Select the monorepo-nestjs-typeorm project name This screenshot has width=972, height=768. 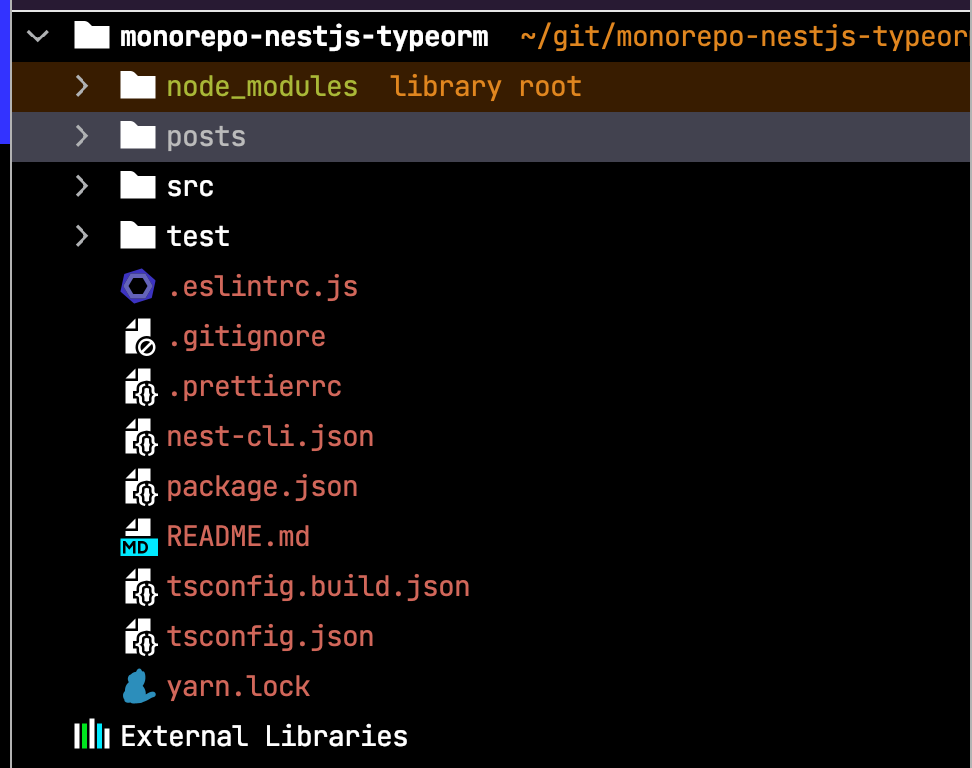point(304,37)
